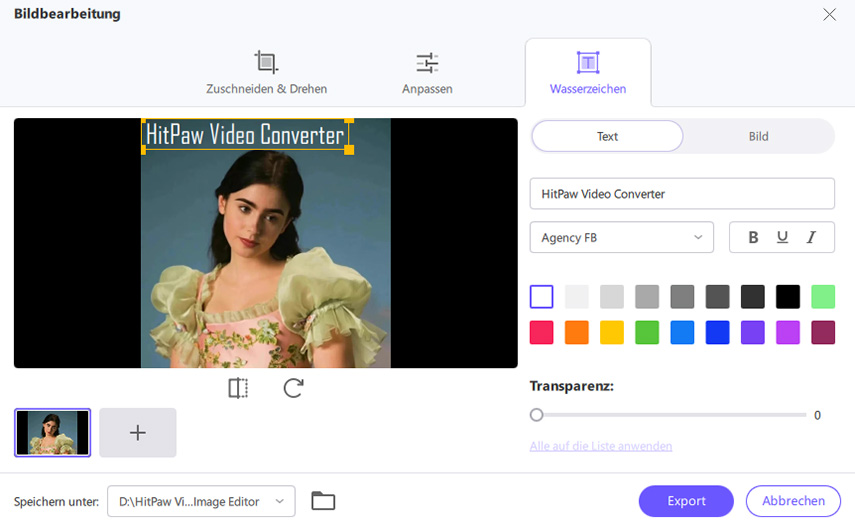Screen dimensions: 855x526
Task: Click the Transparenz slider handle
Action: pos(537,415)
